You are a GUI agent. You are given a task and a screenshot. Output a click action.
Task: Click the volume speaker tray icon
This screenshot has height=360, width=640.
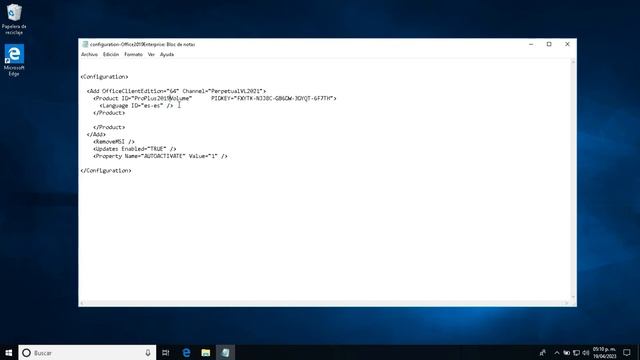point(586,353)
